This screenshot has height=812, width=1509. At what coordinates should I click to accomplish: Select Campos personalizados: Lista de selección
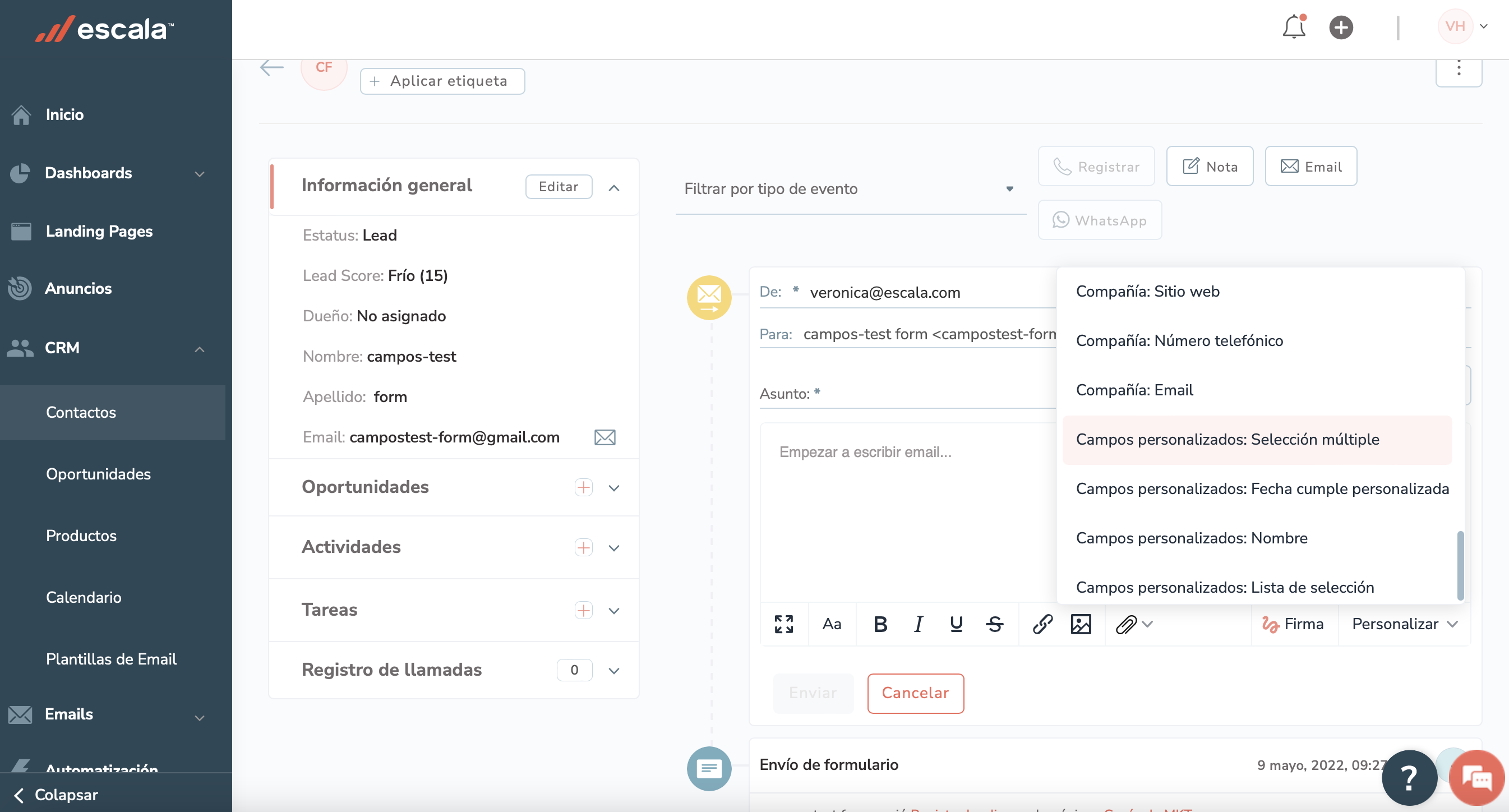click(x=1257, y=587)
